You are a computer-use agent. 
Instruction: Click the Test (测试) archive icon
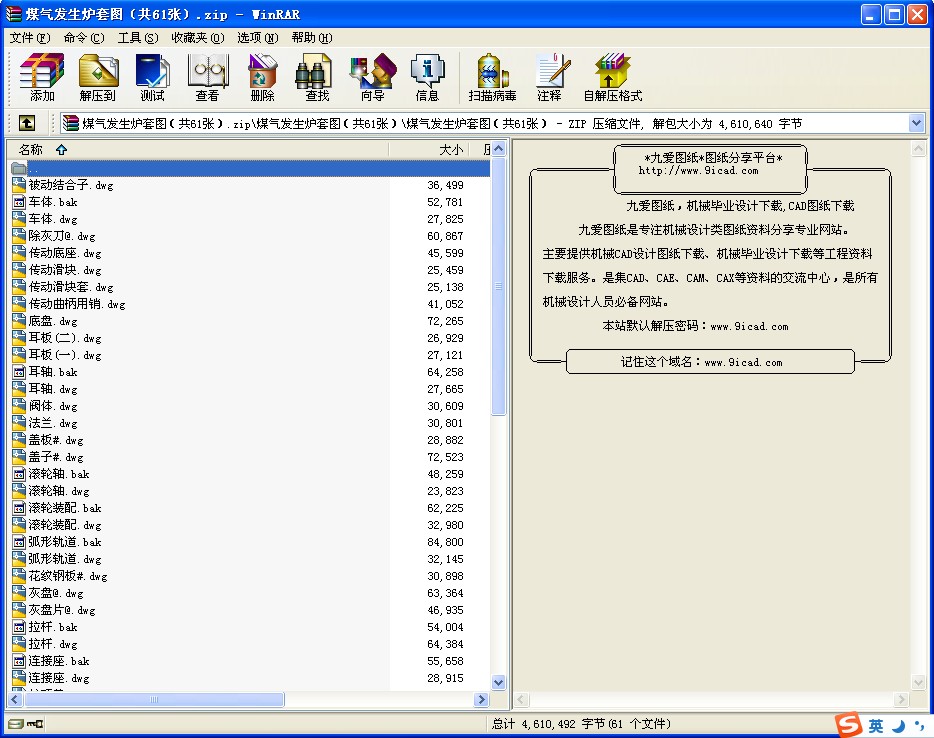[x=152, y=78]
